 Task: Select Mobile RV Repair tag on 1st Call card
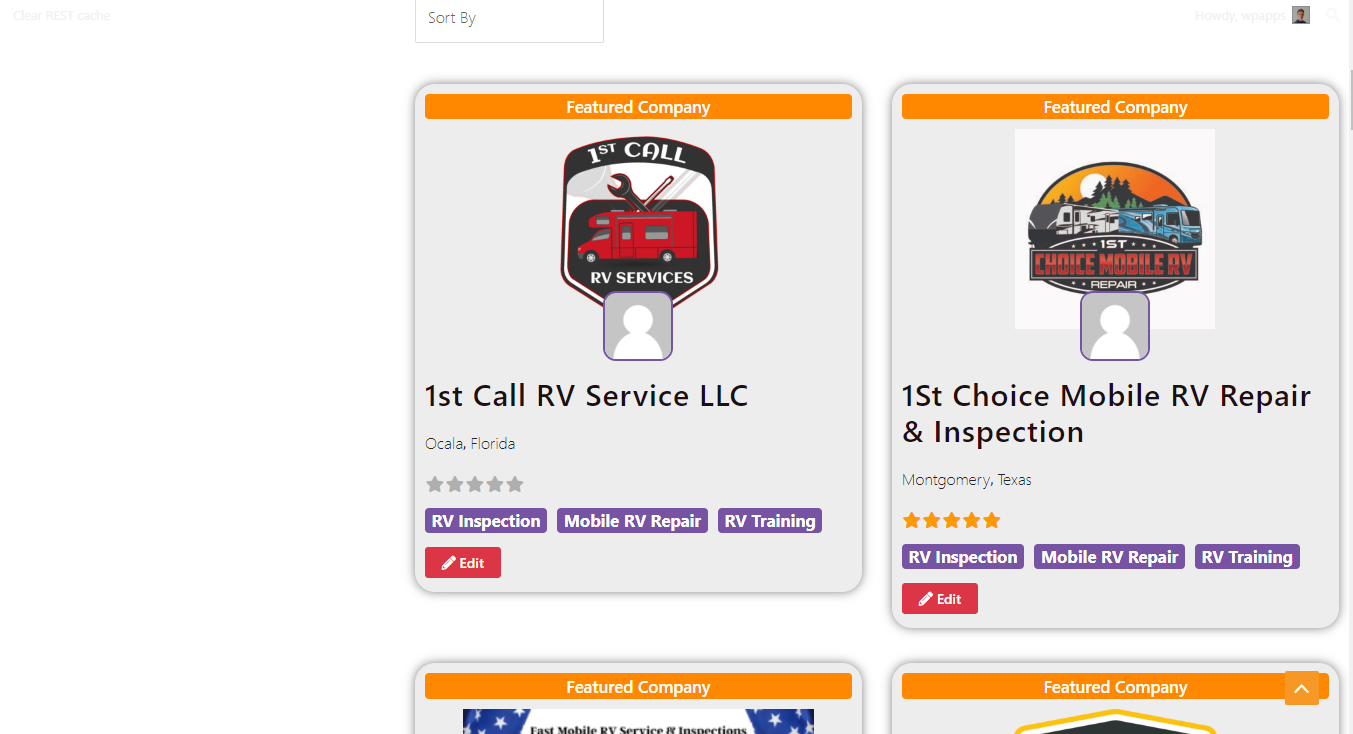[632, 521]
